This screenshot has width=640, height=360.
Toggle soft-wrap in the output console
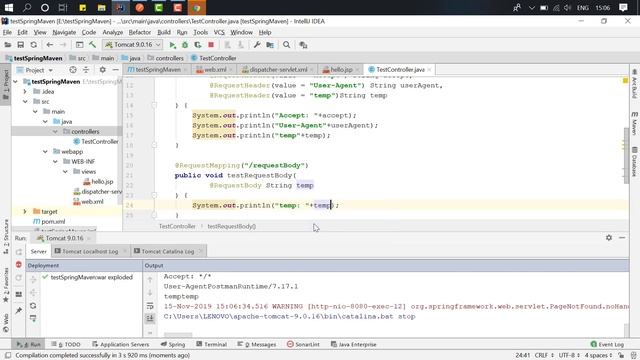pyautogui.click(x=150, y=306)
